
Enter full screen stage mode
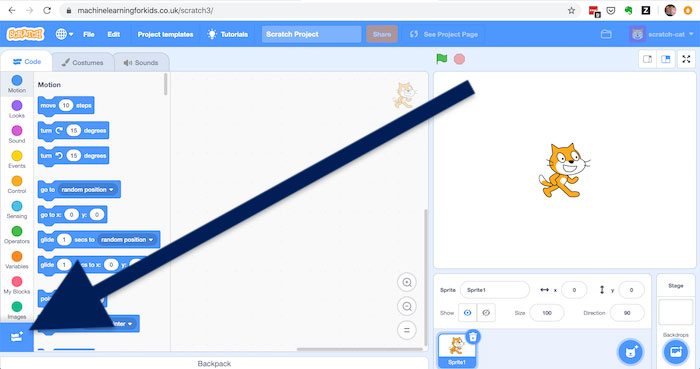pos(686,59)
